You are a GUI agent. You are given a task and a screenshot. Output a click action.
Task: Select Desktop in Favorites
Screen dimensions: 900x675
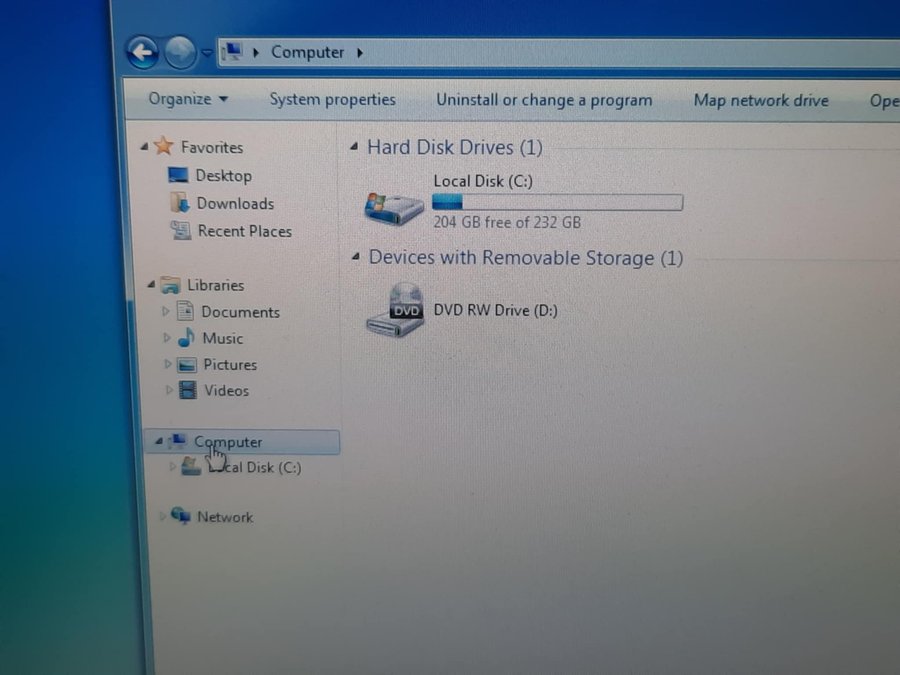point(222,176)
